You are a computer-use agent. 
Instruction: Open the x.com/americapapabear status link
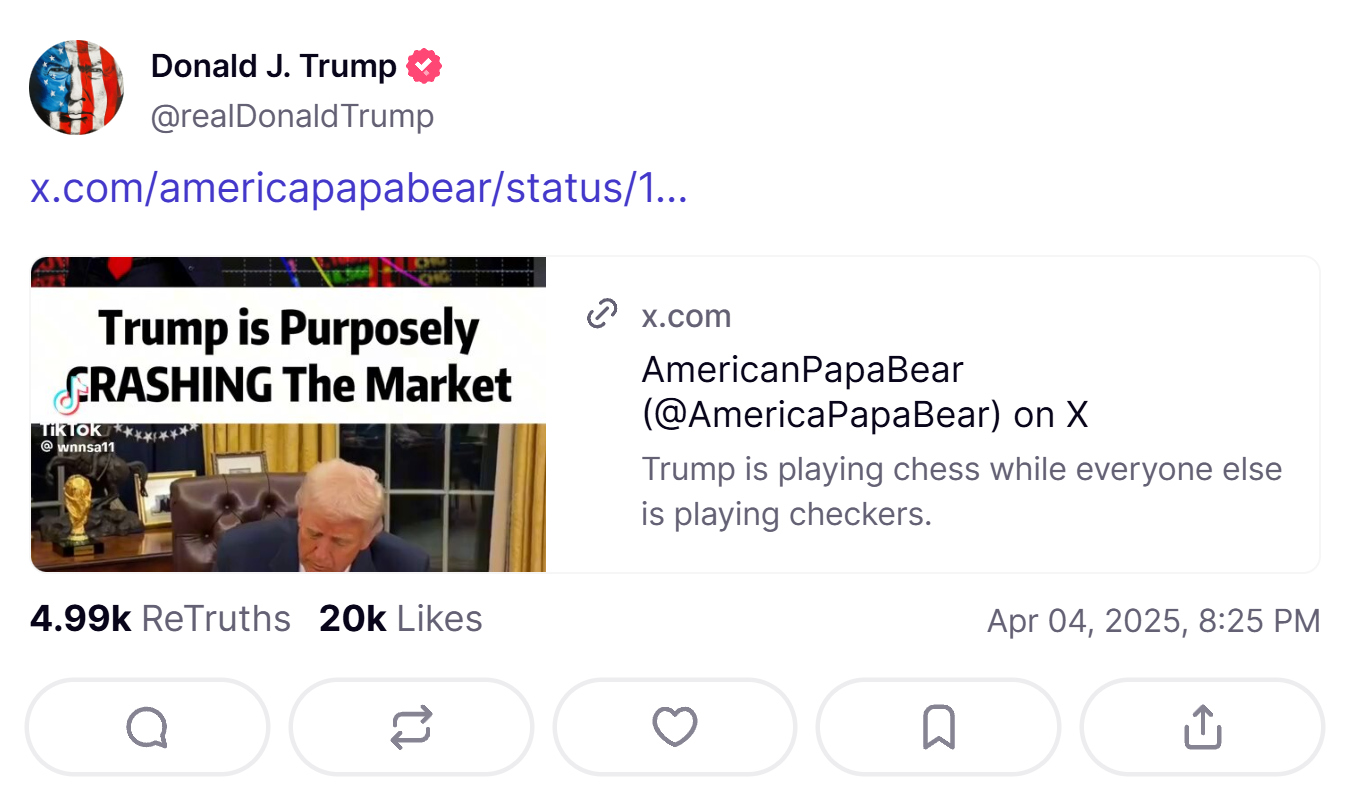tap(358, 188)
